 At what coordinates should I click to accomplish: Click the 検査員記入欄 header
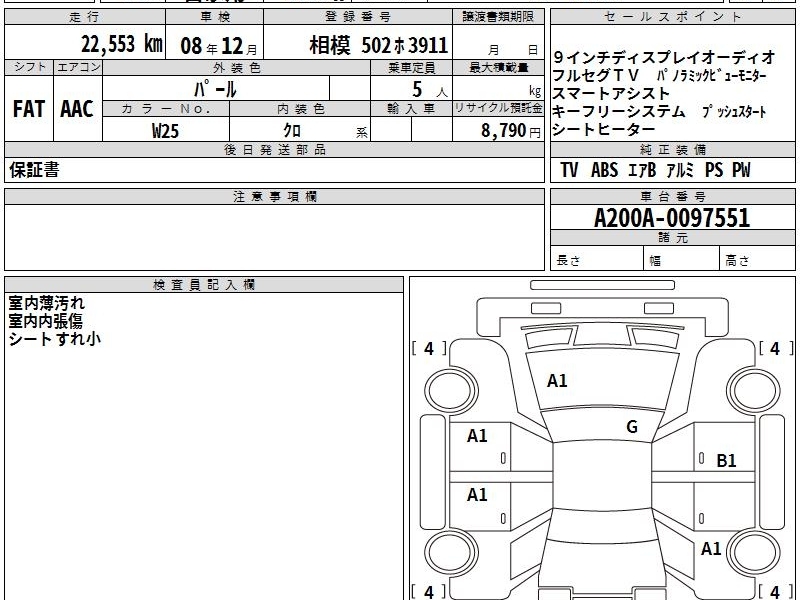204,285
